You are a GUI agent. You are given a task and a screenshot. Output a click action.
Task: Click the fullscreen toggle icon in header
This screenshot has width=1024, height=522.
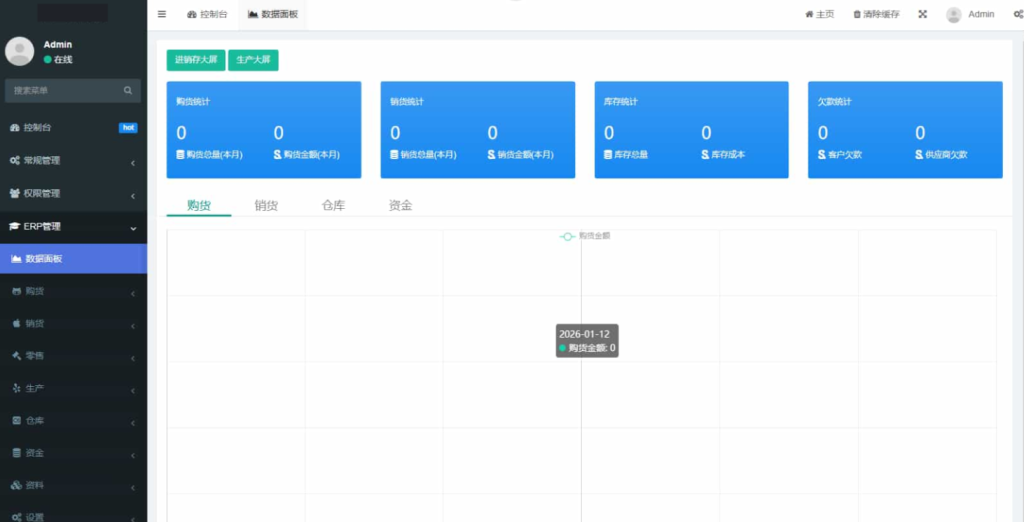click(922, 14)
